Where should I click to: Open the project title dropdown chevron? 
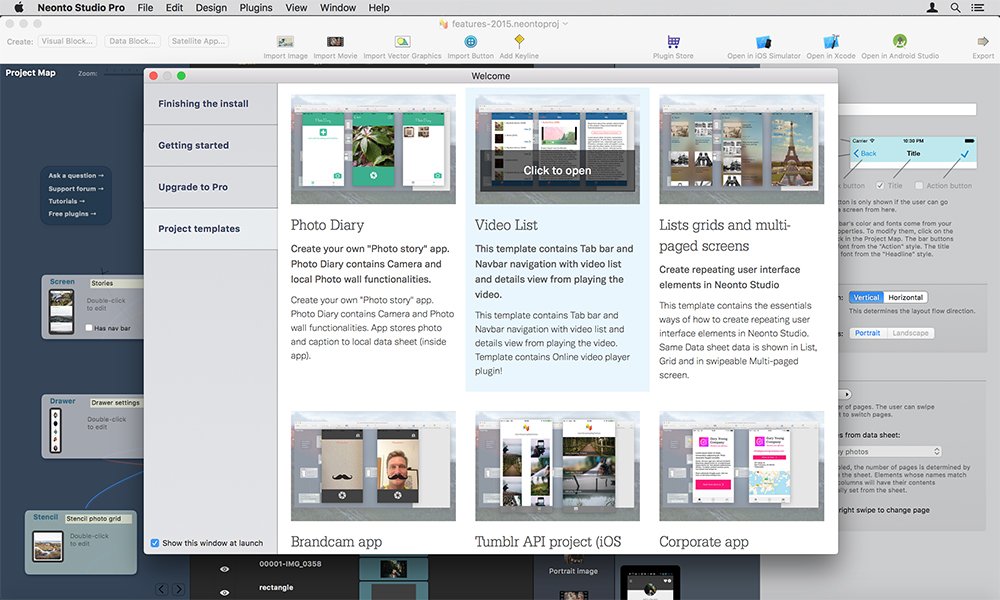(x=565, y=24)
